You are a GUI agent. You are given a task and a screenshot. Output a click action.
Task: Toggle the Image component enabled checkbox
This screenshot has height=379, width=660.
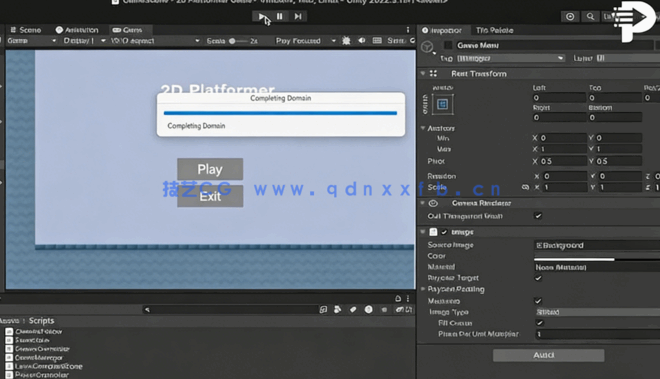(444, 232)
